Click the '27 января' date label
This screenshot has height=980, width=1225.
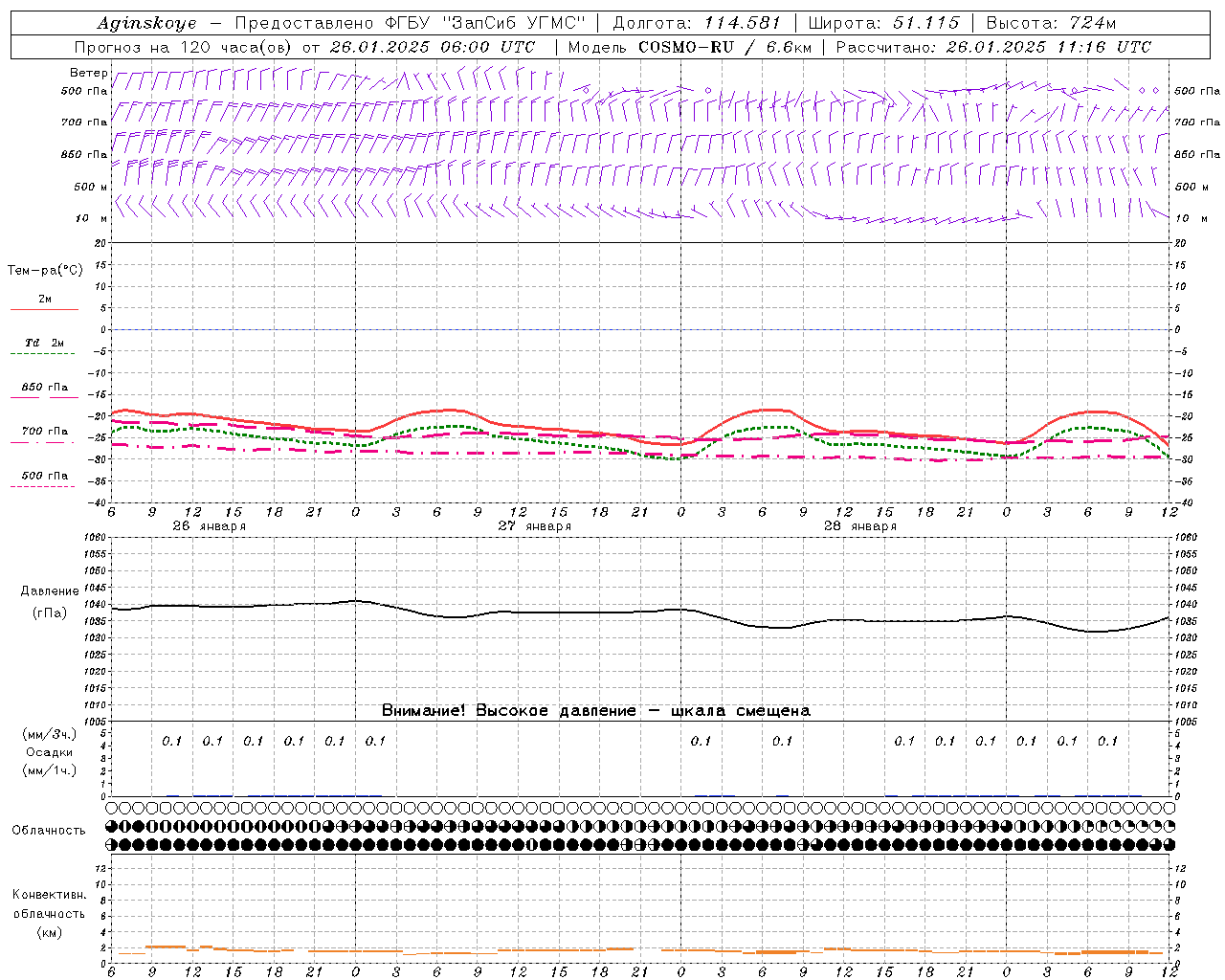click(535, 526)
